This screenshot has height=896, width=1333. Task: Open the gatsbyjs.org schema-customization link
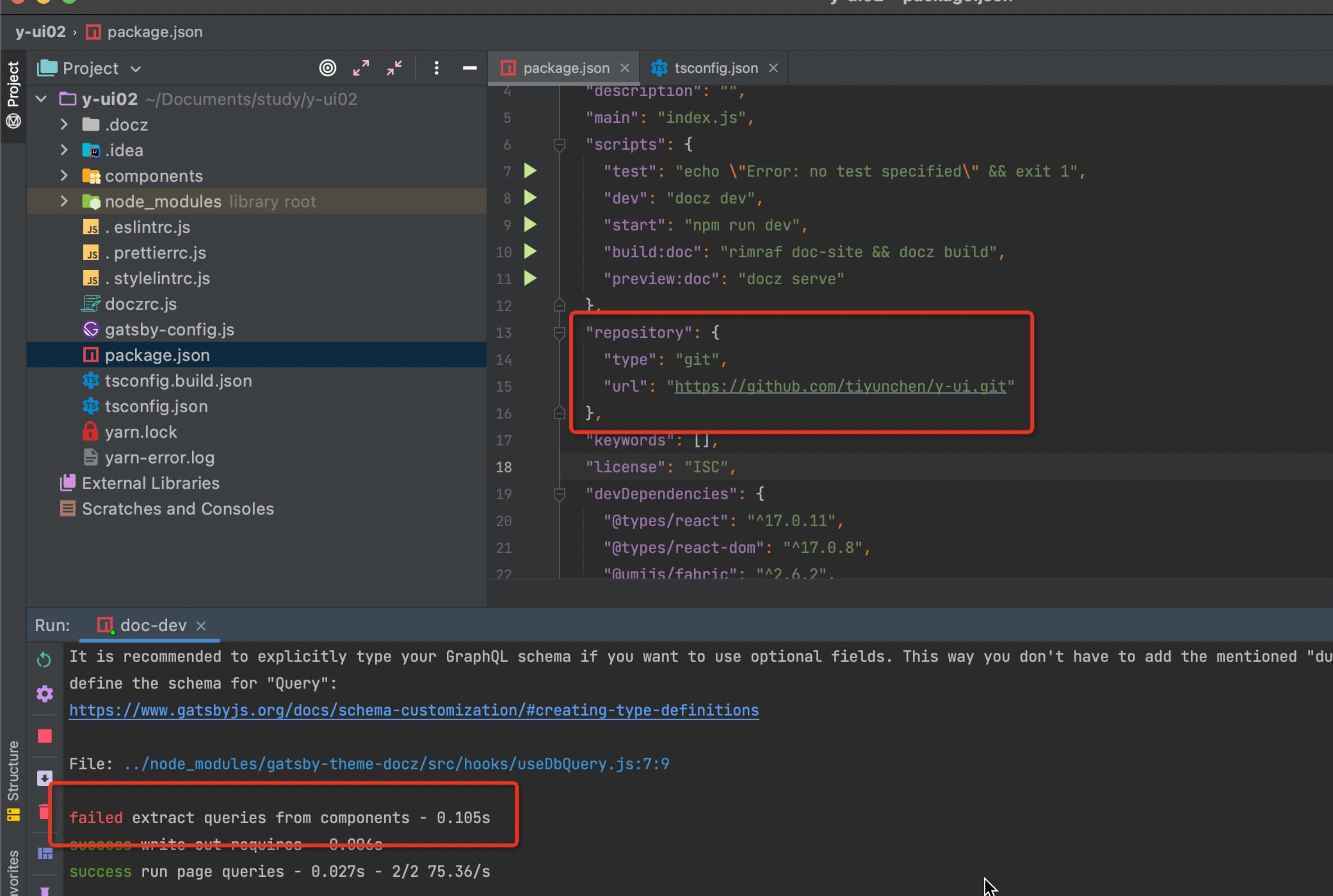(x=414, y=710)
